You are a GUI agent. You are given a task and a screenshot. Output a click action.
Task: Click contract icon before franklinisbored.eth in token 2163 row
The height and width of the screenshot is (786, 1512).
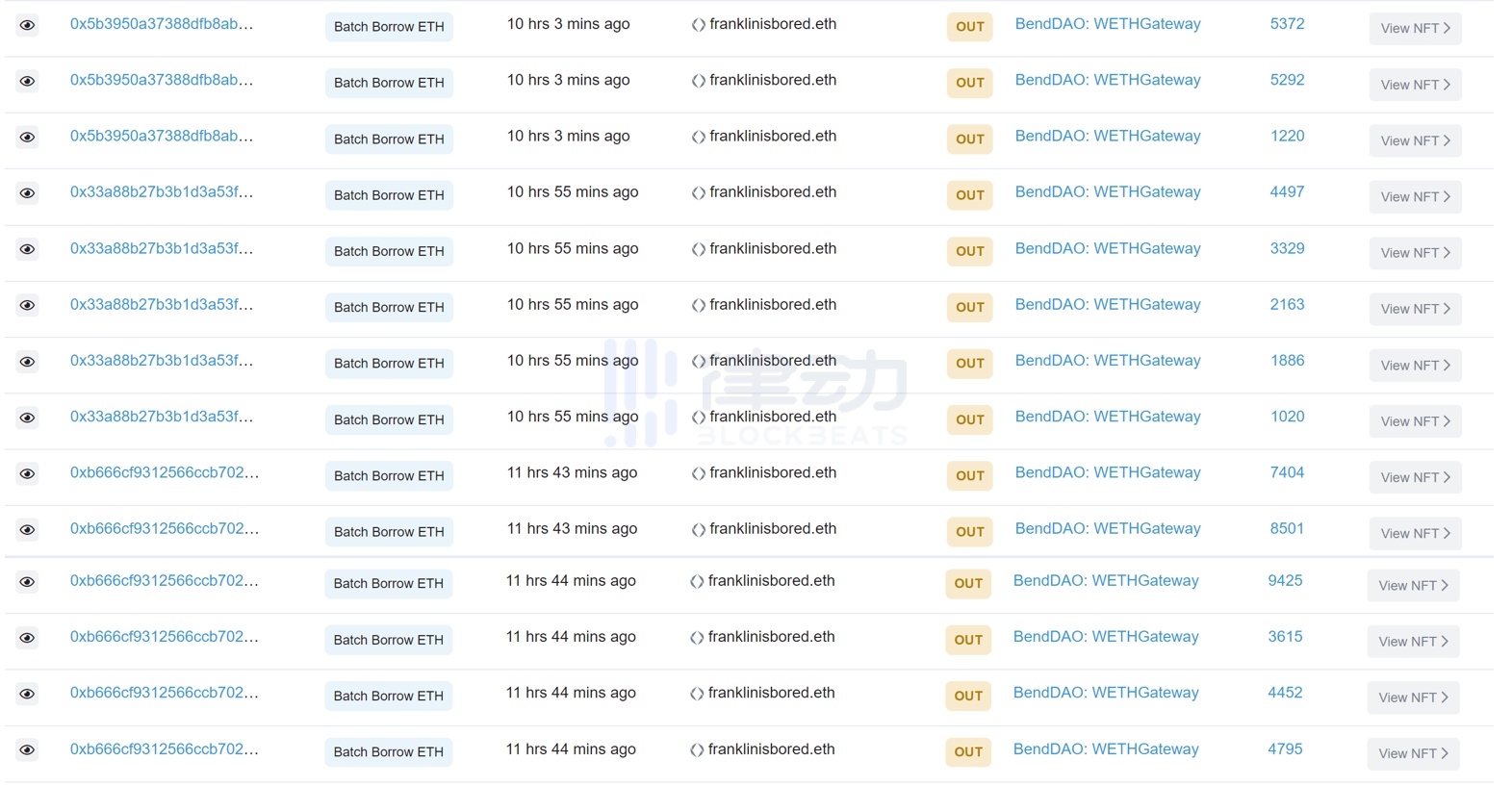click(698, 306)
